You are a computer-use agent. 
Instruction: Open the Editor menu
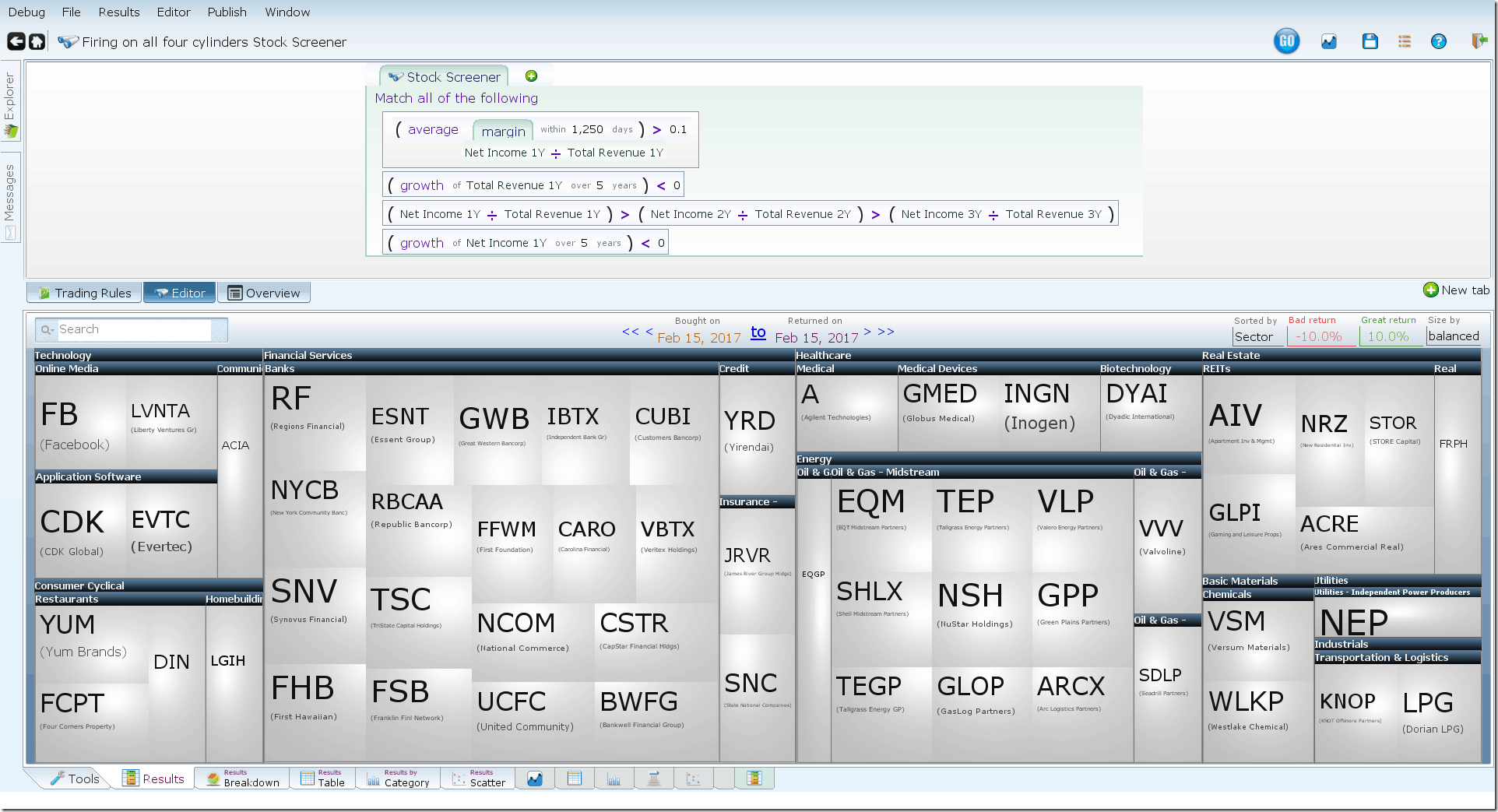pos(174,12)
